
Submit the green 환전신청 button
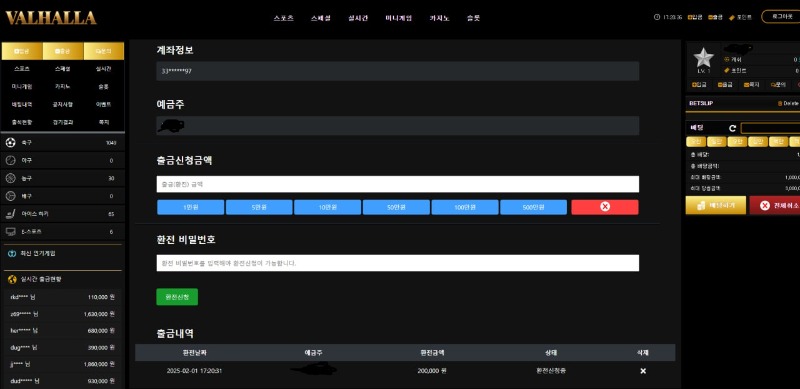click(x=177, y=297)
